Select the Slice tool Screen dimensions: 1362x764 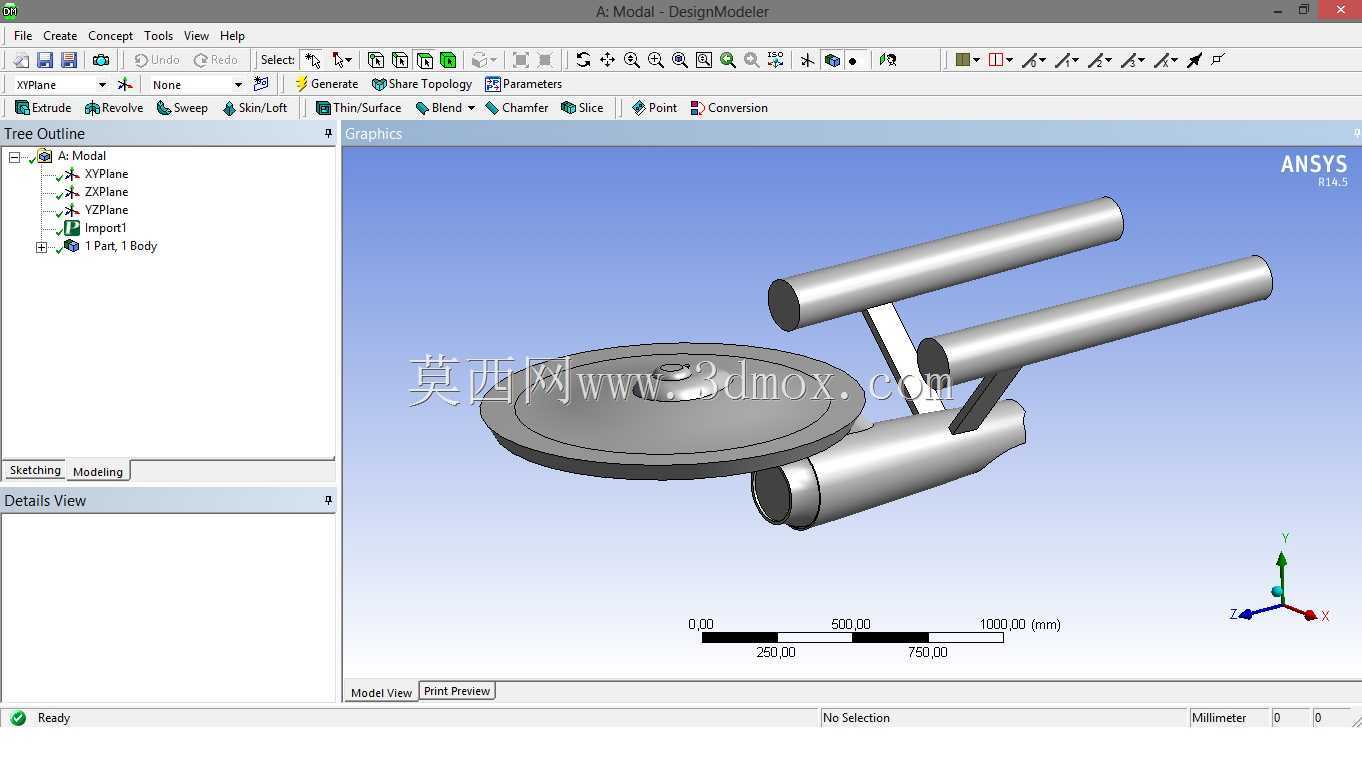point(582,108)
